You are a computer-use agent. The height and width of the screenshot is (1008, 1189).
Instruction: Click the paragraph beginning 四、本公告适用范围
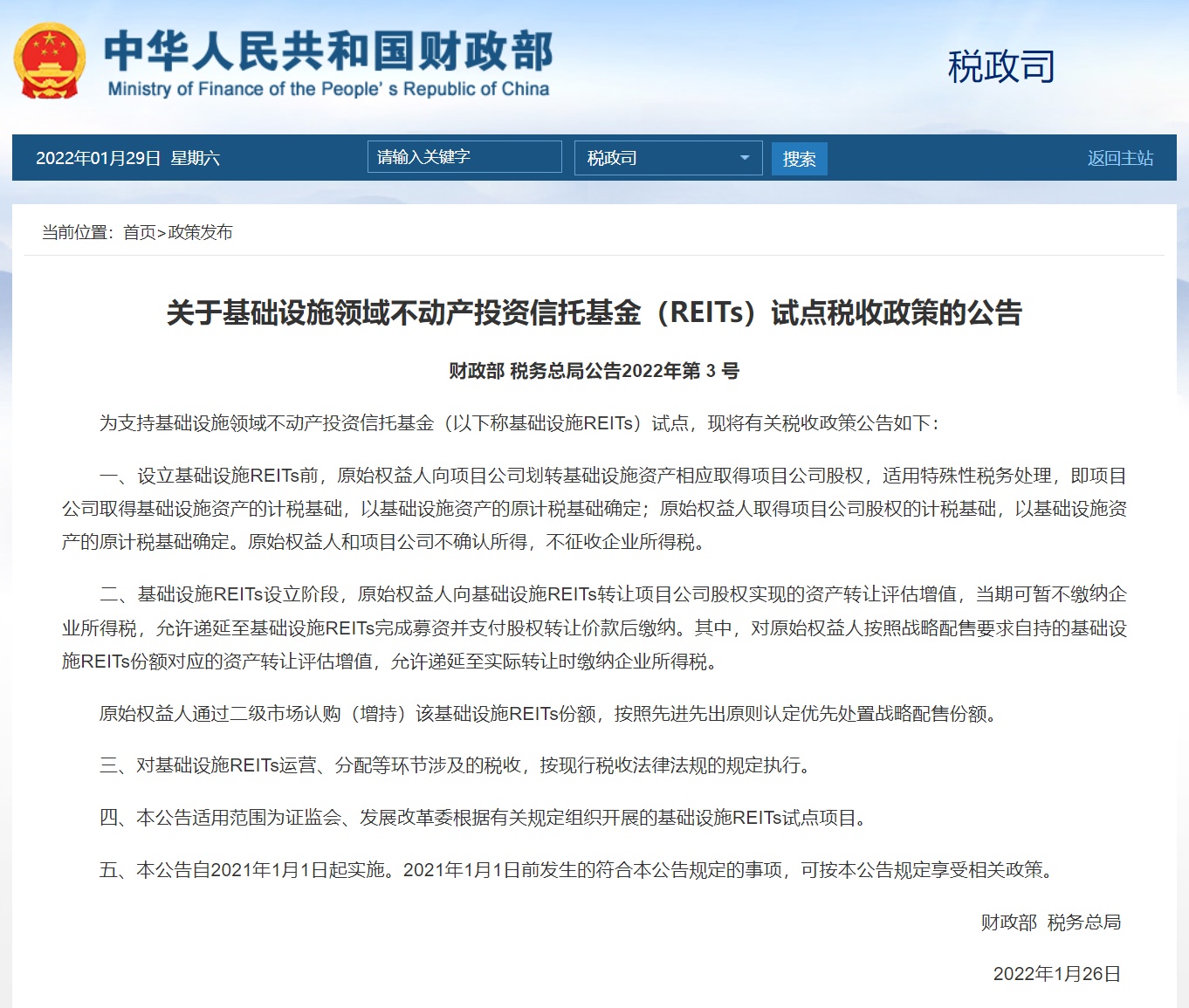[x=485, y=818]
